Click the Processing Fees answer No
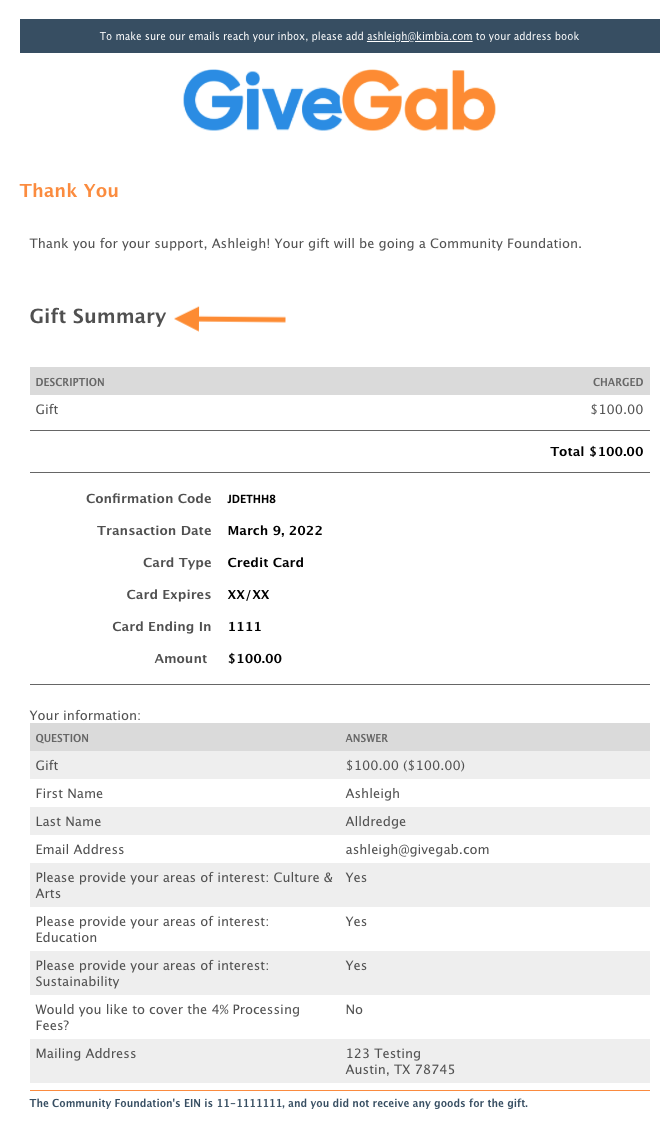This screenshot has width=670, height=1126. click(x=354, y=1010)
